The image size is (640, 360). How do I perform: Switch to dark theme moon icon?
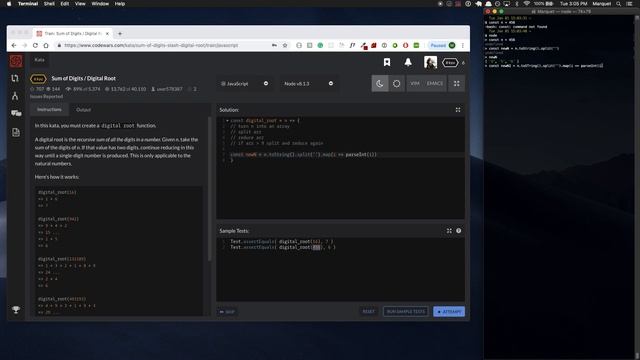point(380,84)
